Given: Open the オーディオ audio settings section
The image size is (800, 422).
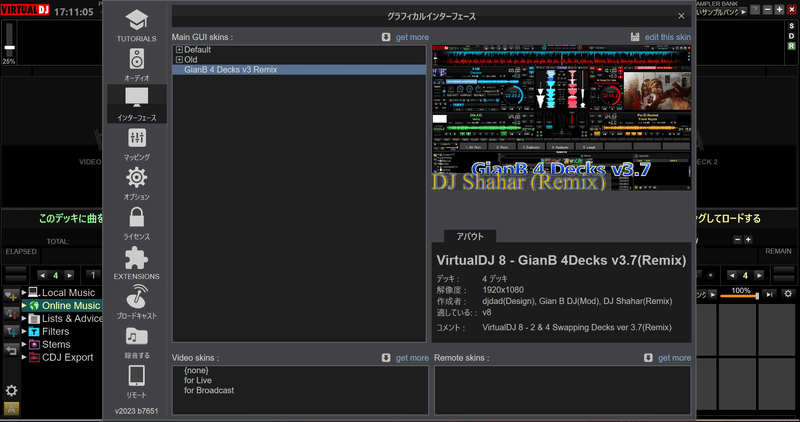Looking at the screenshot, I should (136, 65).
